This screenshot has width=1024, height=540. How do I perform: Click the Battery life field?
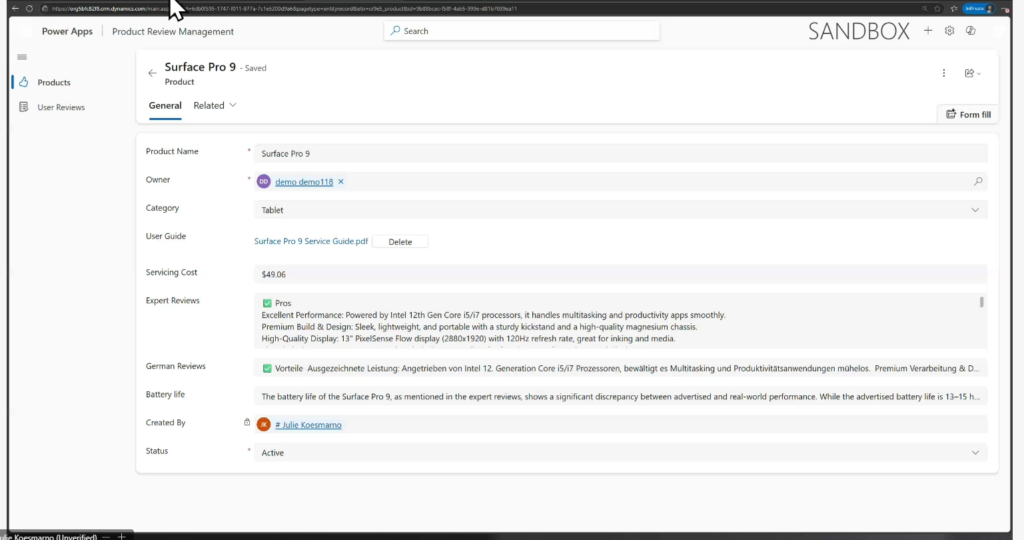point(620,396)
